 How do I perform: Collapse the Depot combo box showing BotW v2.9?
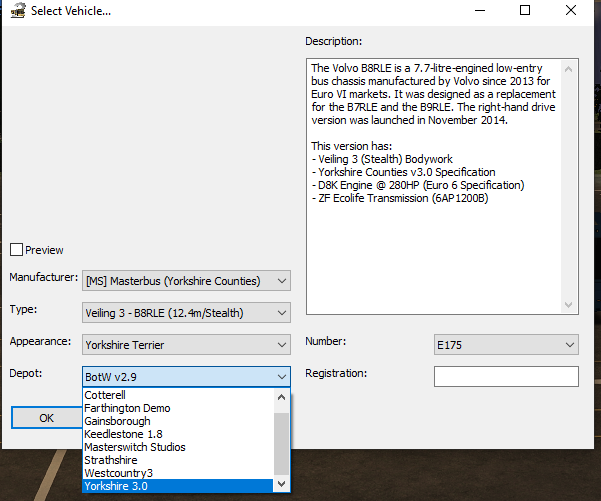tap(186, 377)
